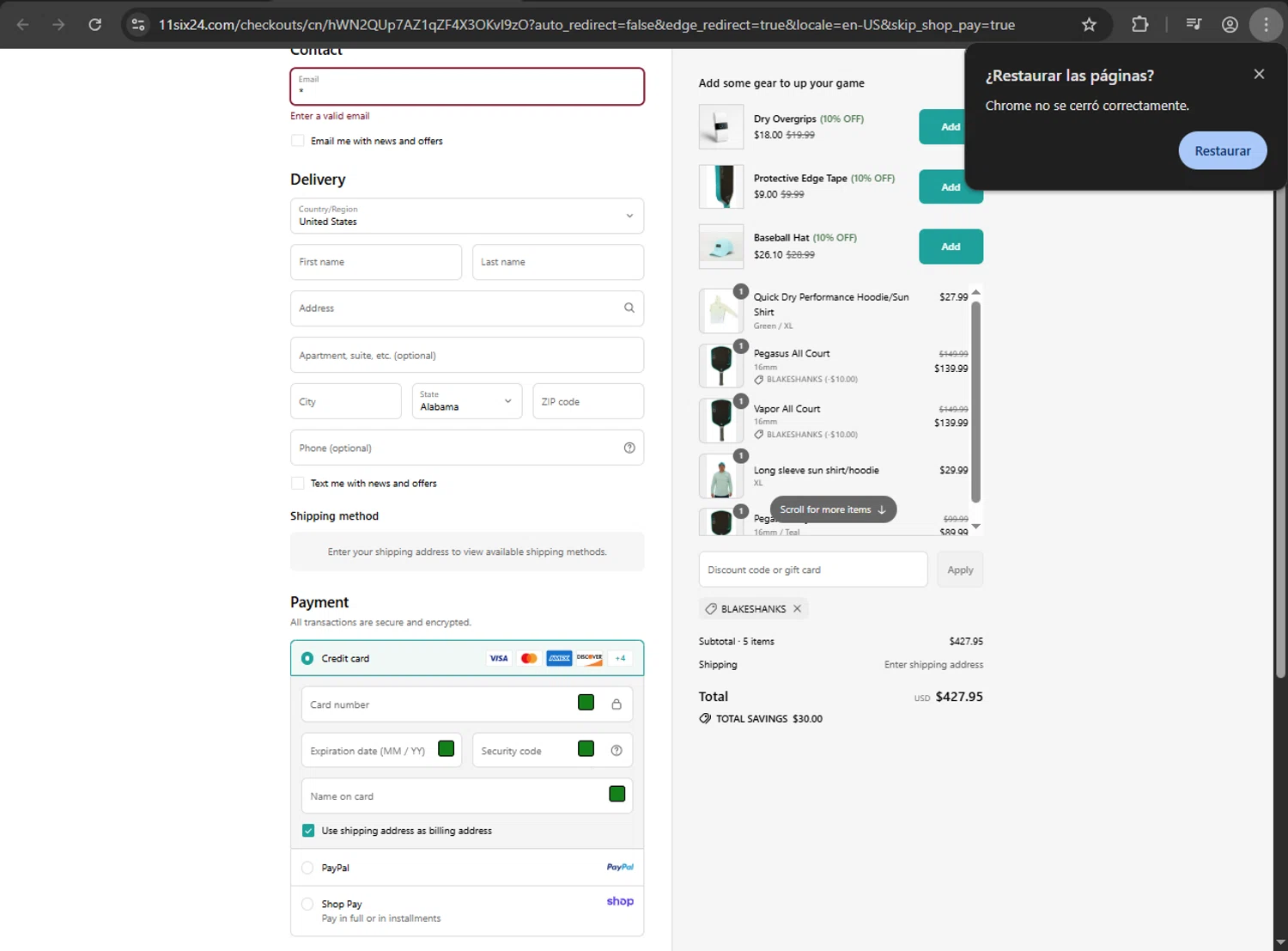Click the Vapor All Court paddle thumbnail
Screen dimensions: 1288x951
tap(721, 421)
